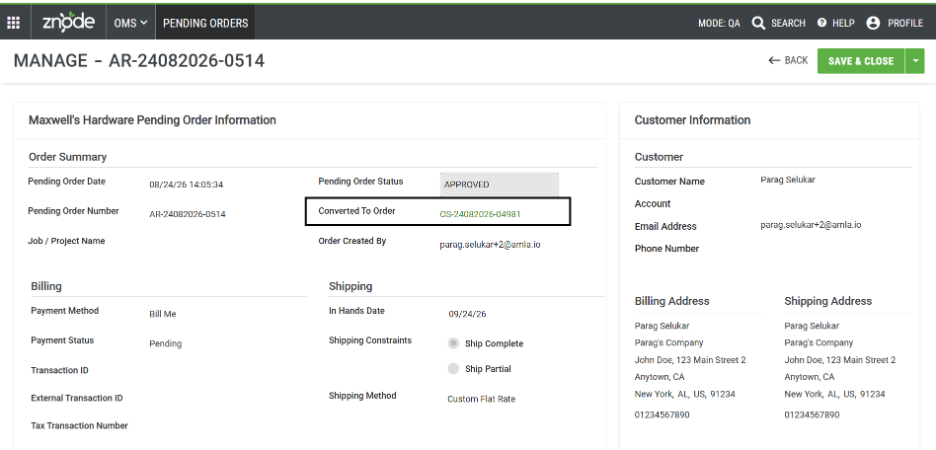The height and width of the screenshot is (450, 936).
Task: Open converted order OS-24082026-04981 link
Action: coord(481,214)
